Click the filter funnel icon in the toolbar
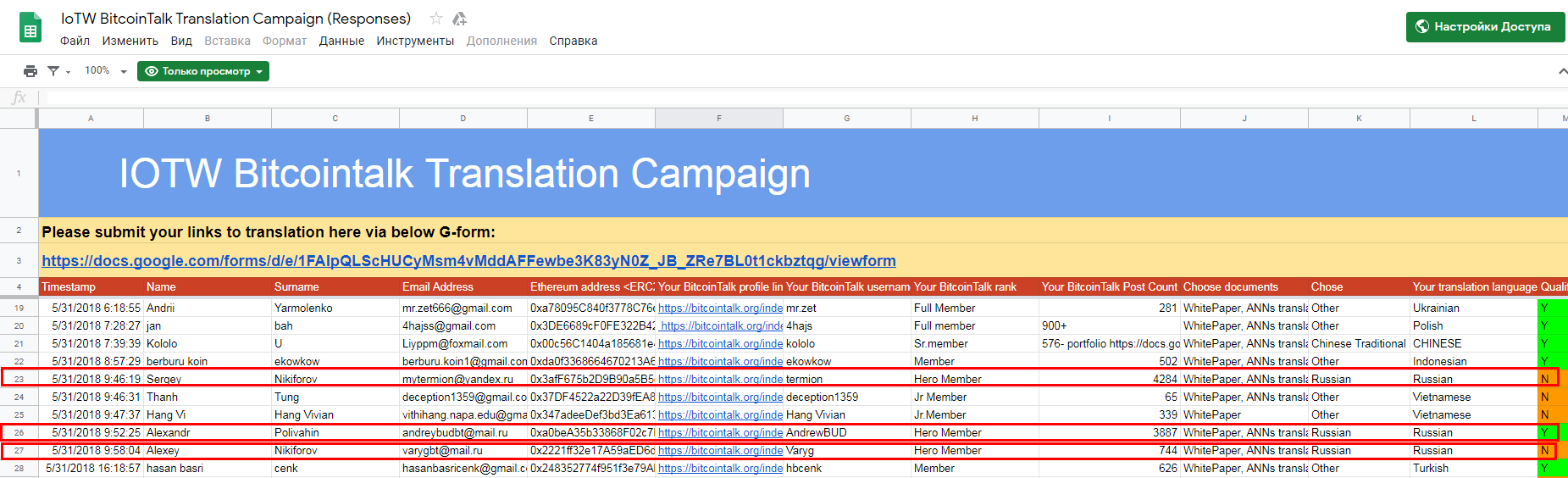Viewport: 1568px width, 478px height. click(53, 71)
